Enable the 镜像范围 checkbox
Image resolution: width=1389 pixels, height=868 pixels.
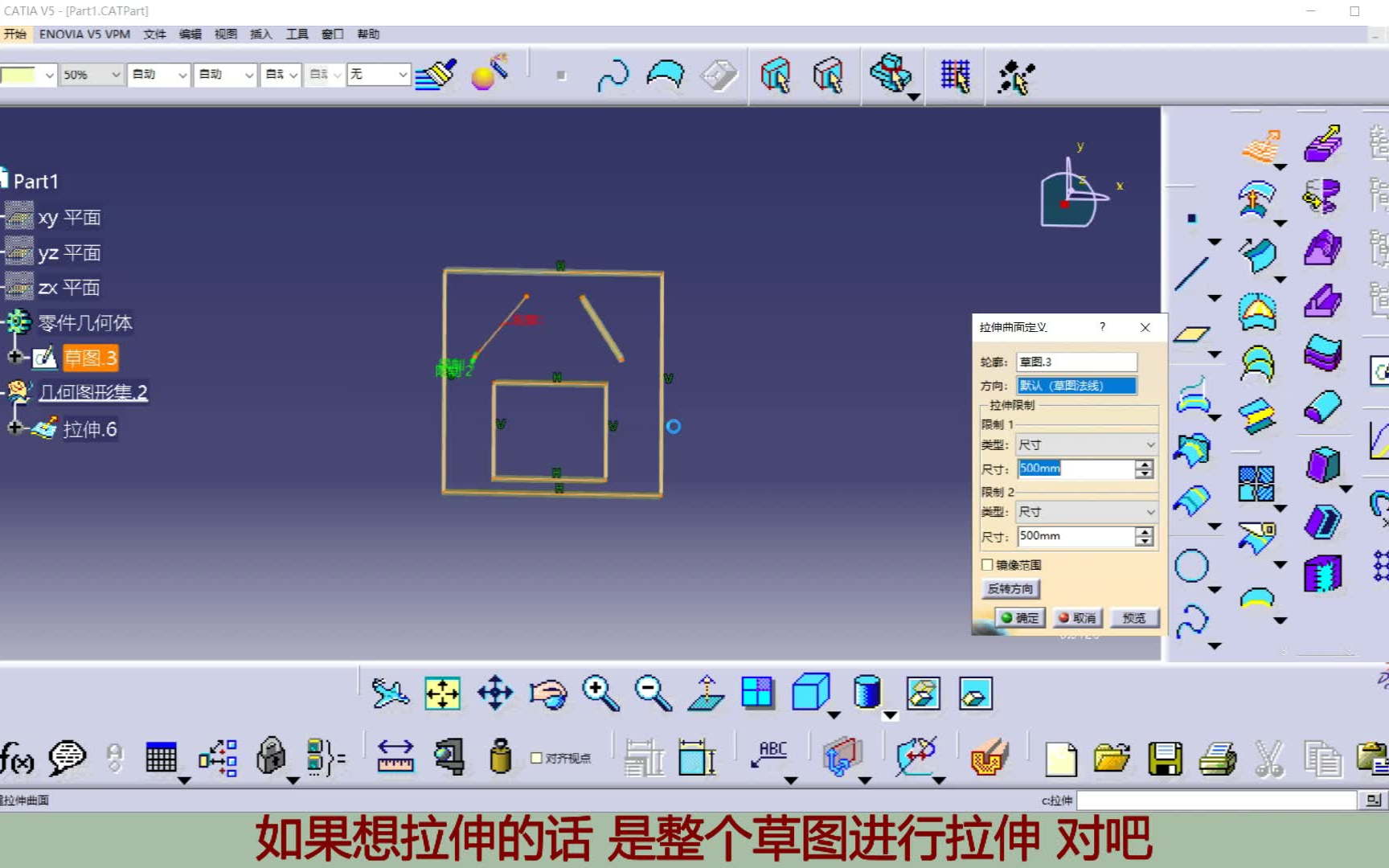(x=987, y=565)
